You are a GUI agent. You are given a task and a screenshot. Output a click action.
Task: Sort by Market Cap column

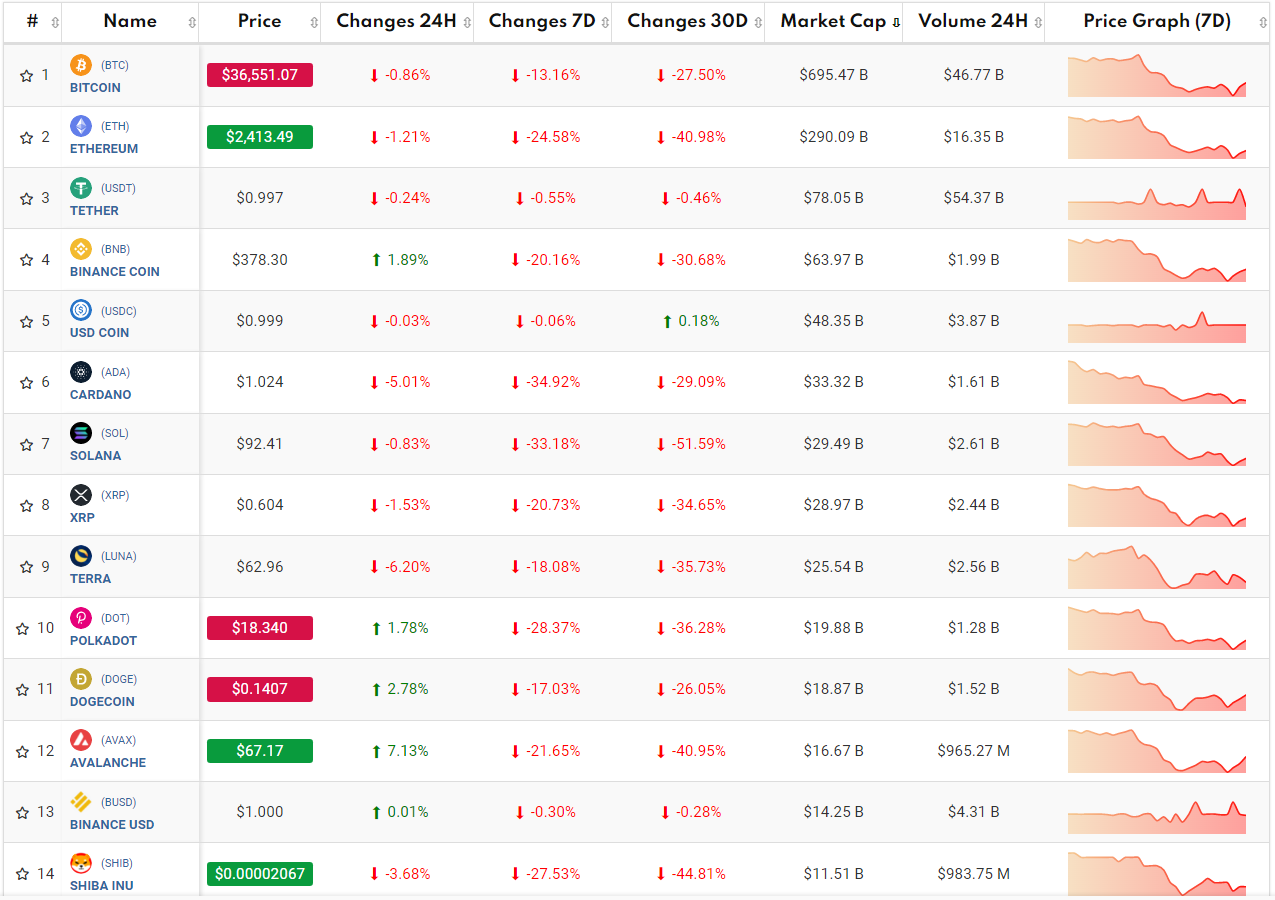pos(833,21)
